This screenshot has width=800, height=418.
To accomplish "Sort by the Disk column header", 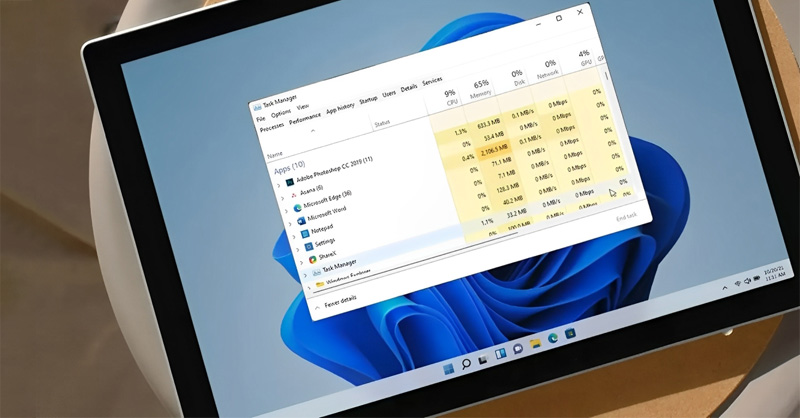I will tap(517, 78).
